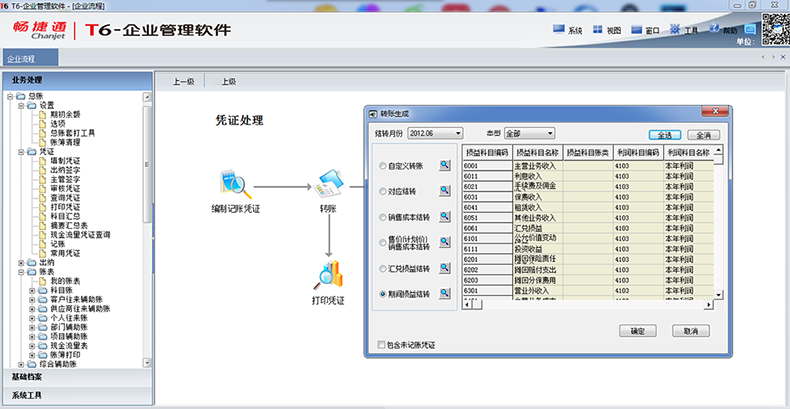Click magnifier button beside 自定义转账
The height and width of the screenshot is (409, 790).
coord(444,165)
